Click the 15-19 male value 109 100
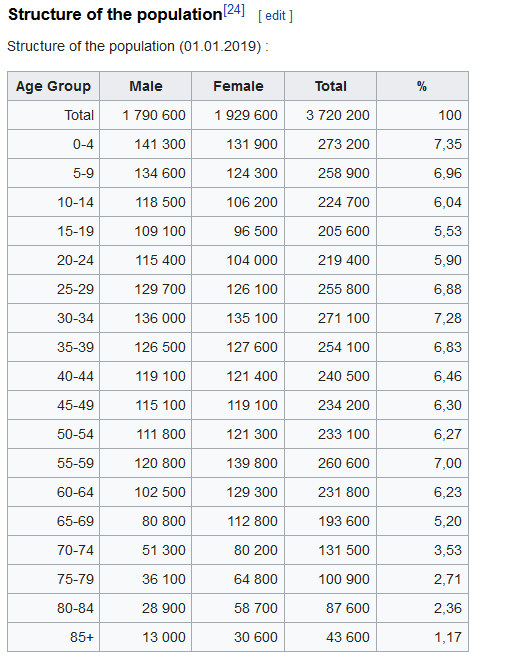 point(146,231)
